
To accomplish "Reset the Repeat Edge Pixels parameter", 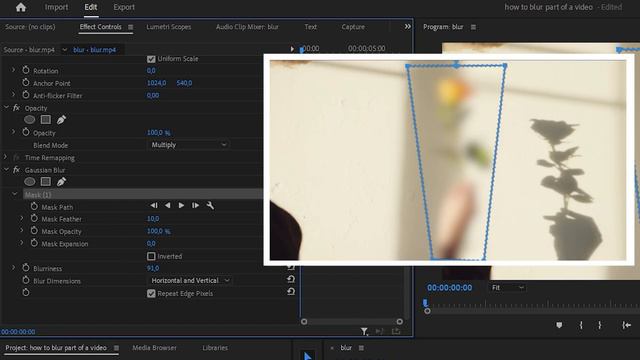I will pos(291,291).
